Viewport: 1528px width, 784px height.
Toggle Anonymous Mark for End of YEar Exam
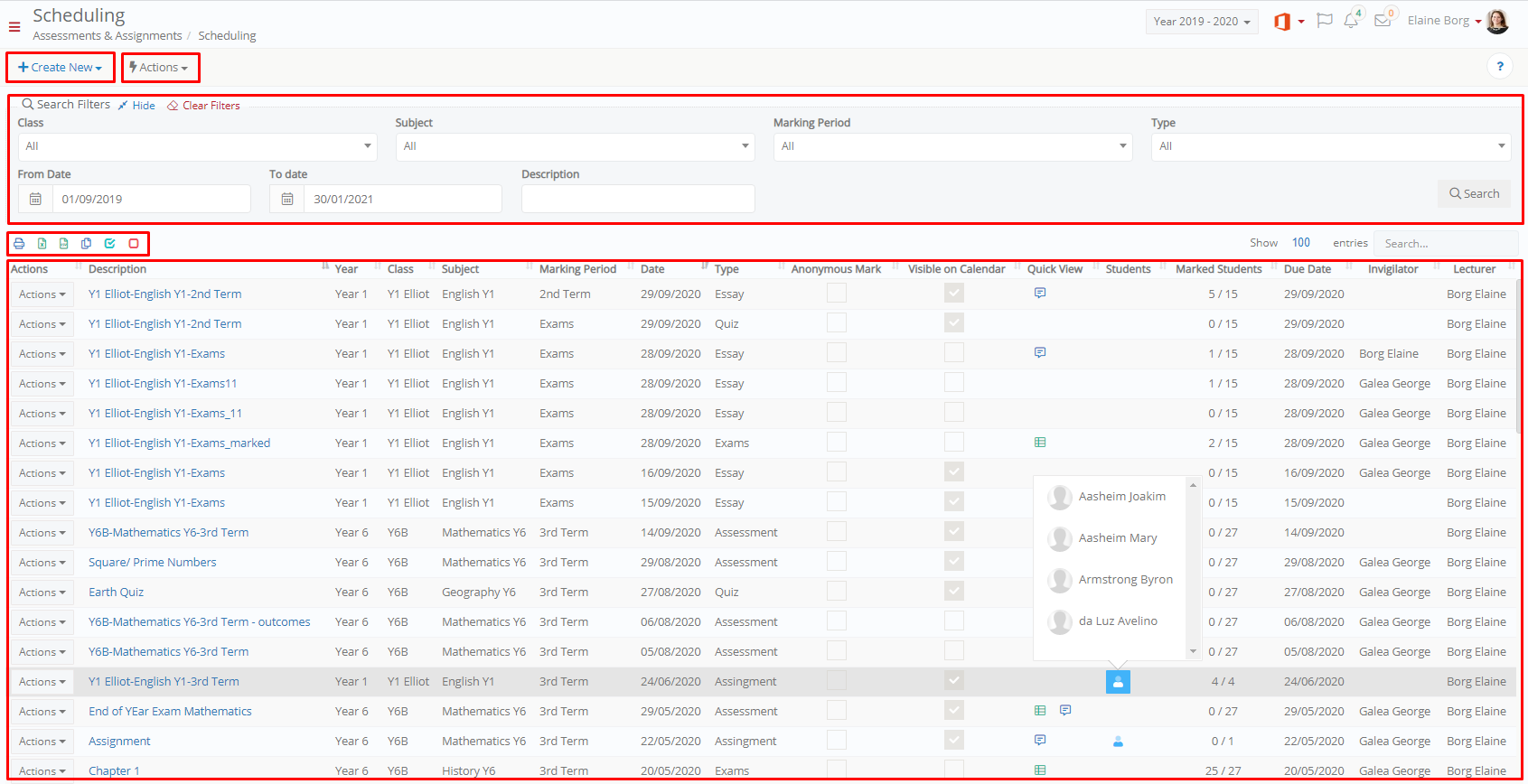(x=837, y=710)
